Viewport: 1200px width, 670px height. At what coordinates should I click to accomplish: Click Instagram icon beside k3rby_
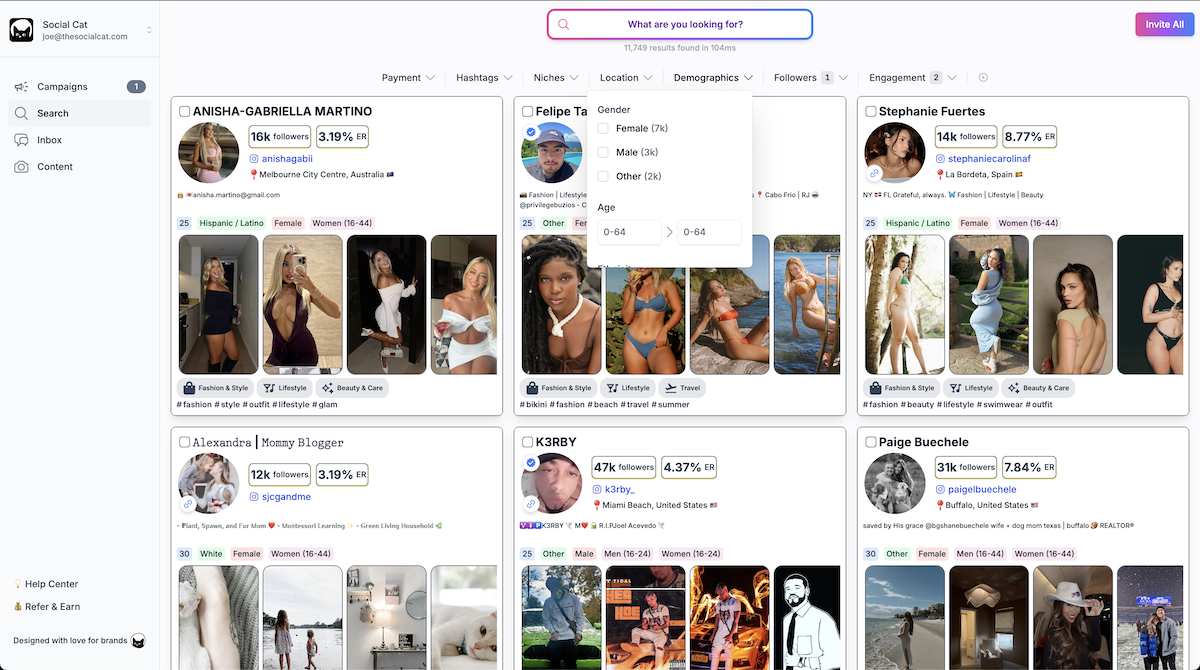click(x=597, y=489)
